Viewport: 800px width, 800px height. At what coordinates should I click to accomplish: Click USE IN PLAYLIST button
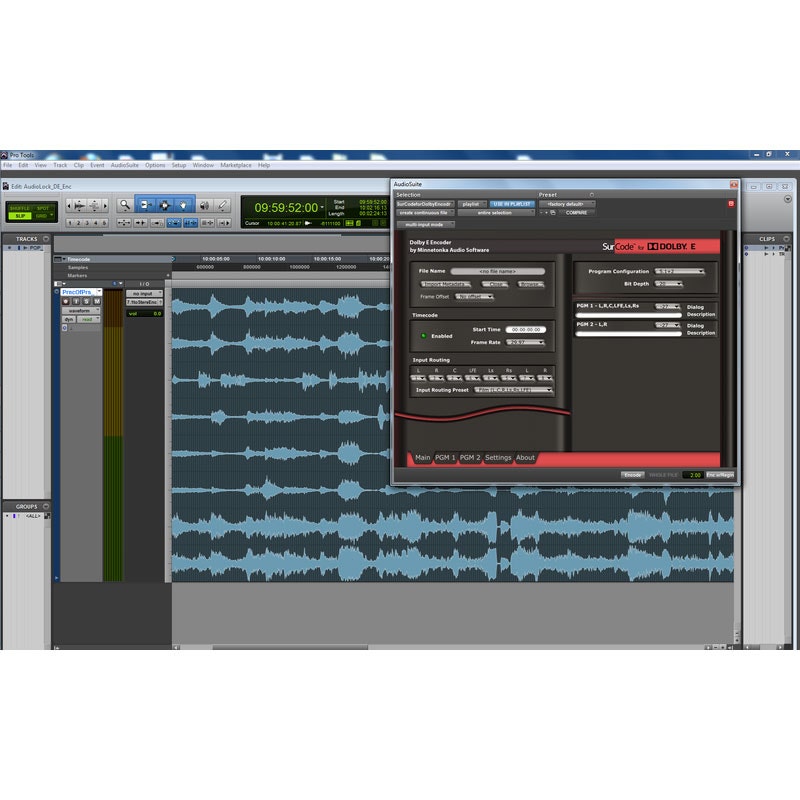tap(512, 204)
